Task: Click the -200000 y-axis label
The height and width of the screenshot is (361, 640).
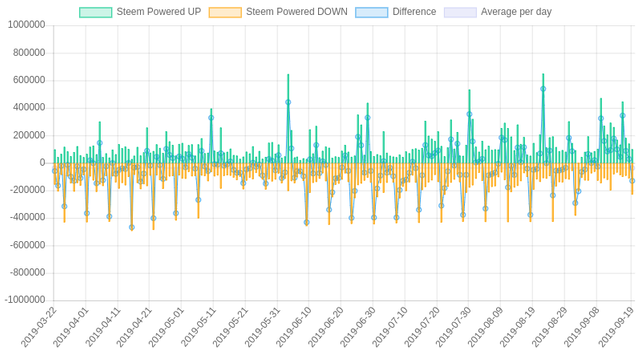Action: 27,190
